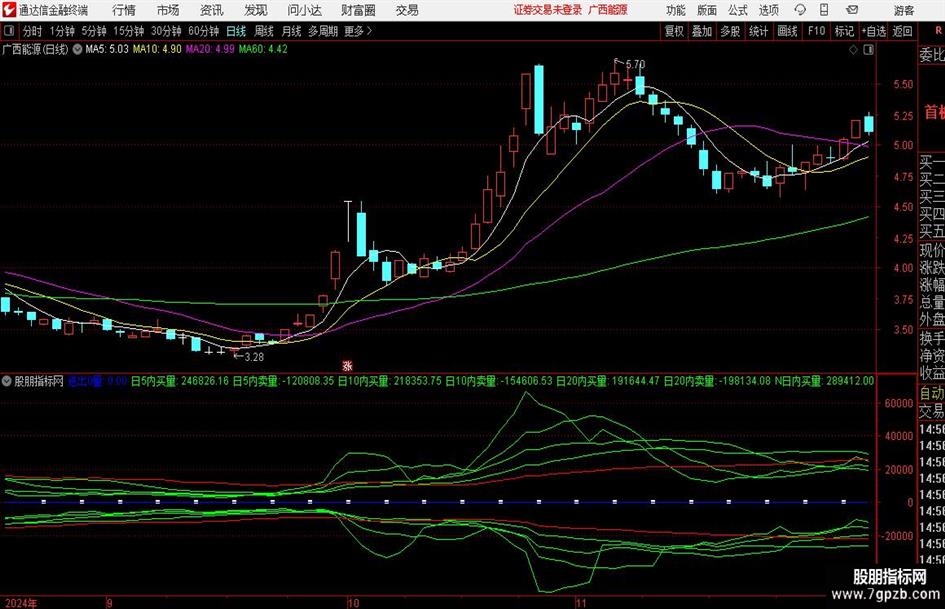This screenshot has height=609, width=945.
Task: Switch to 30分钟 period
Action: [x=166, y=31]
